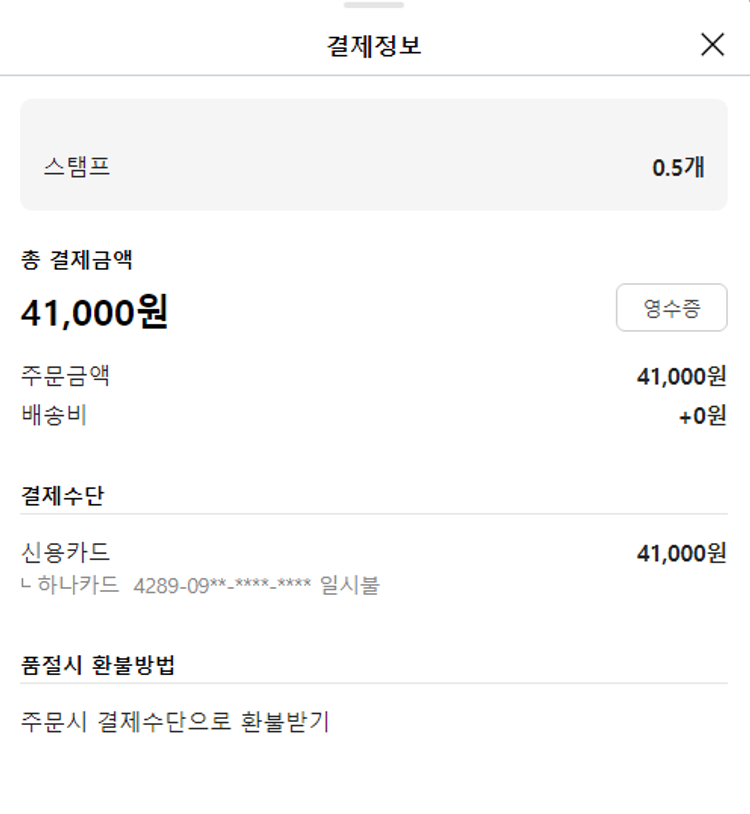The width and height of the screenshot is (750, 814).
Task: Click the sheet drag handle bar
Action: pos(374,5)
